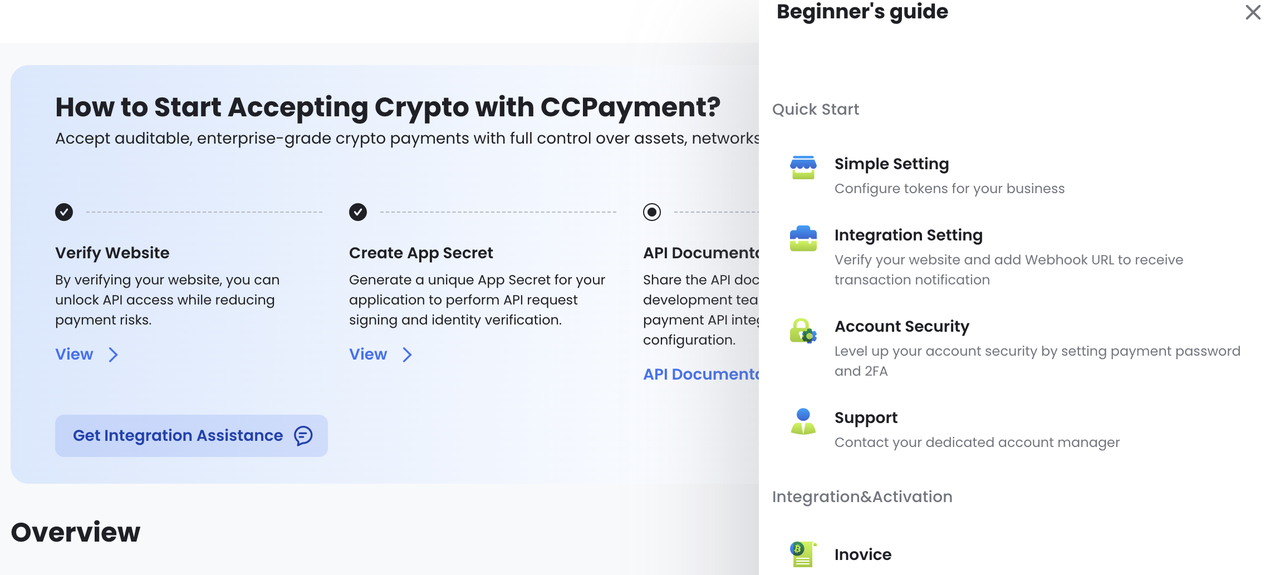Open the Support guide entry

(866, 418)
